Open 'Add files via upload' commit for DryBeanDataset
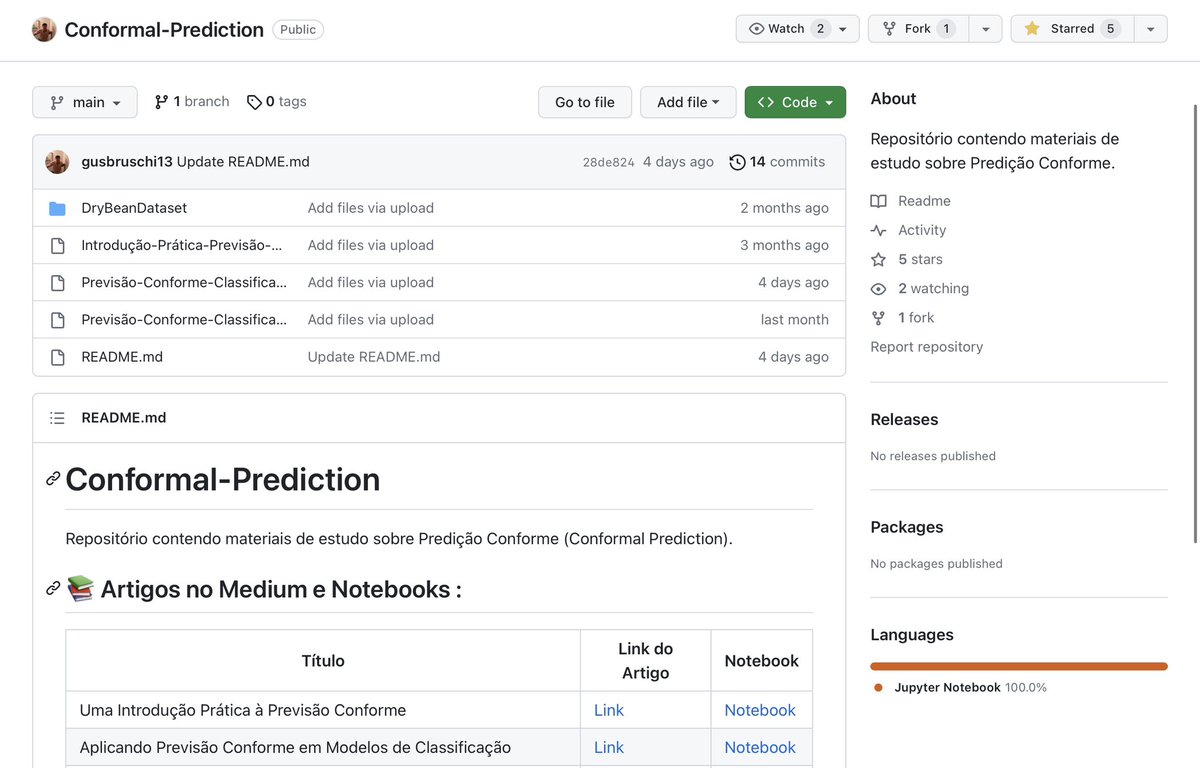This screenshot has width=1200, height=768. (371, 208)
